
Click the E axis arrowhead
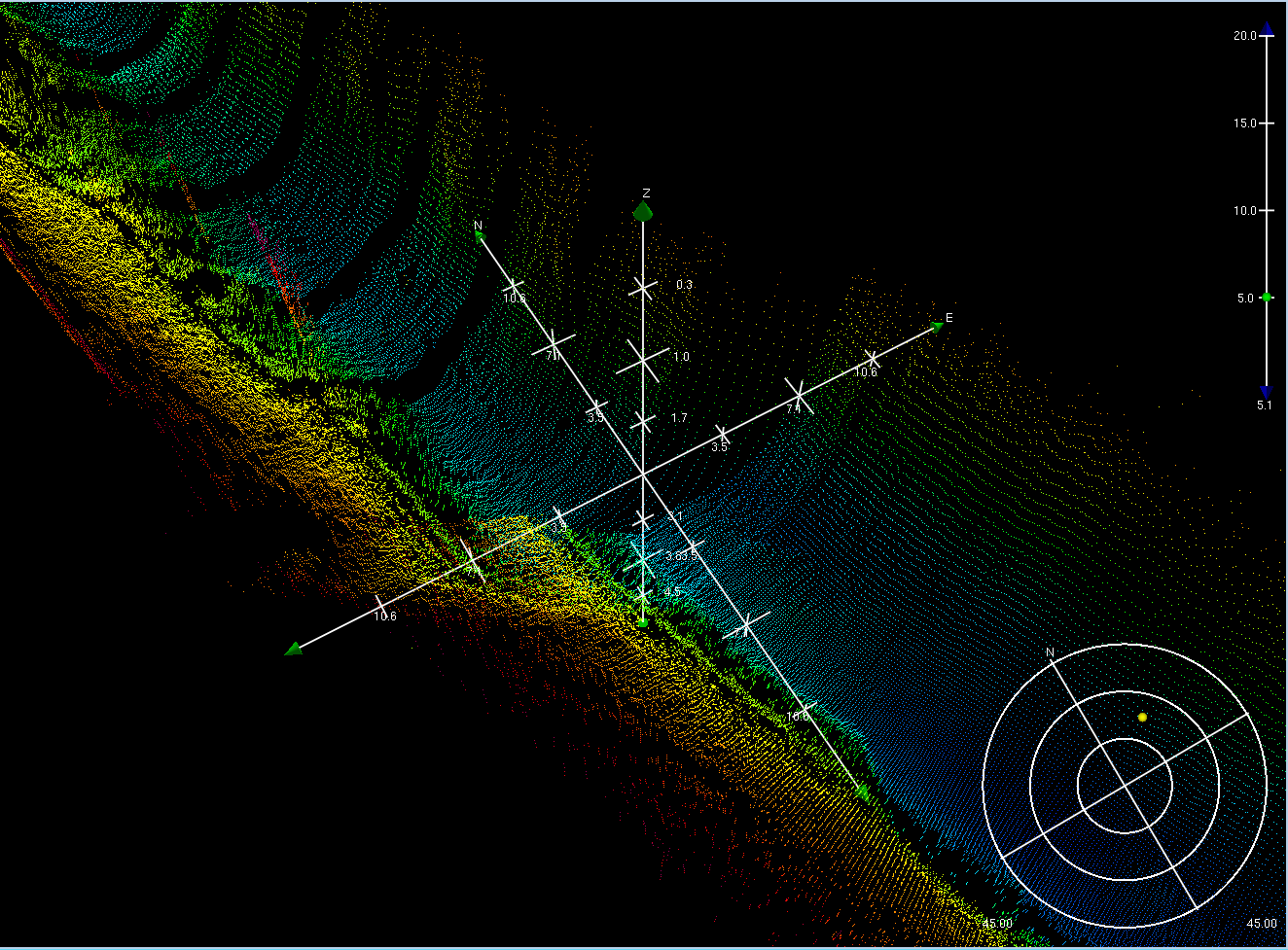coord(934,328)
